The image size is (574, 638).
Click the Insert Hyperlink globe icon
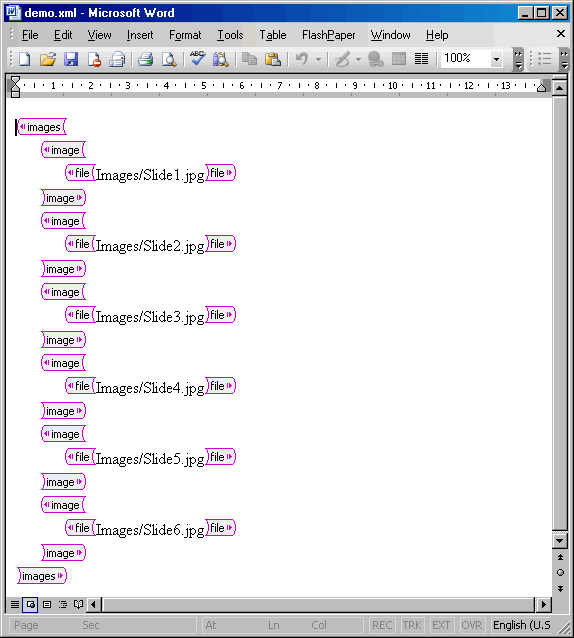click(375, 59)
